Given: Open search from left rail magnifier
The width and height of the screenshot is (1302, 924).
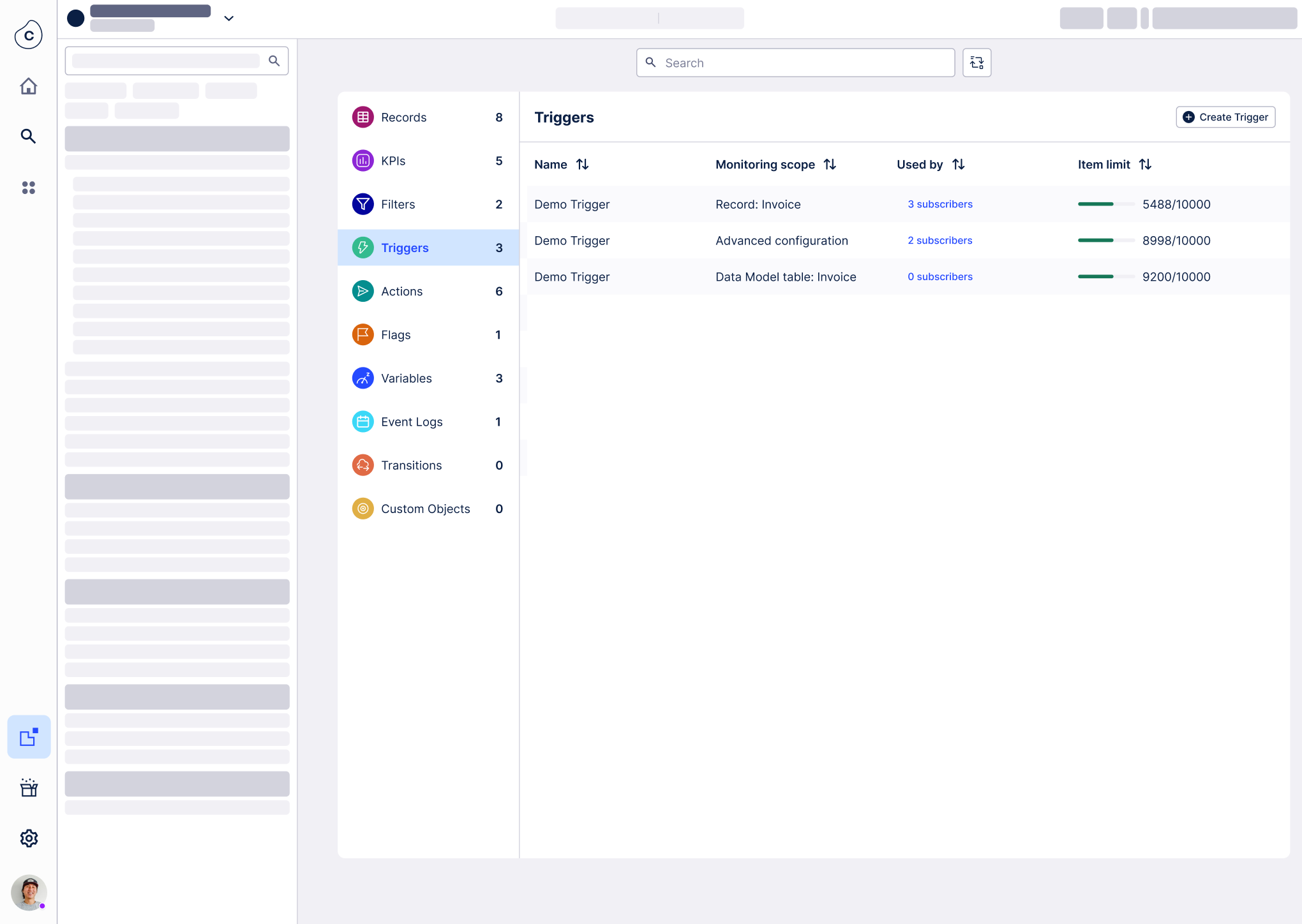Looking at the screenshot, I should pos(28,136).
